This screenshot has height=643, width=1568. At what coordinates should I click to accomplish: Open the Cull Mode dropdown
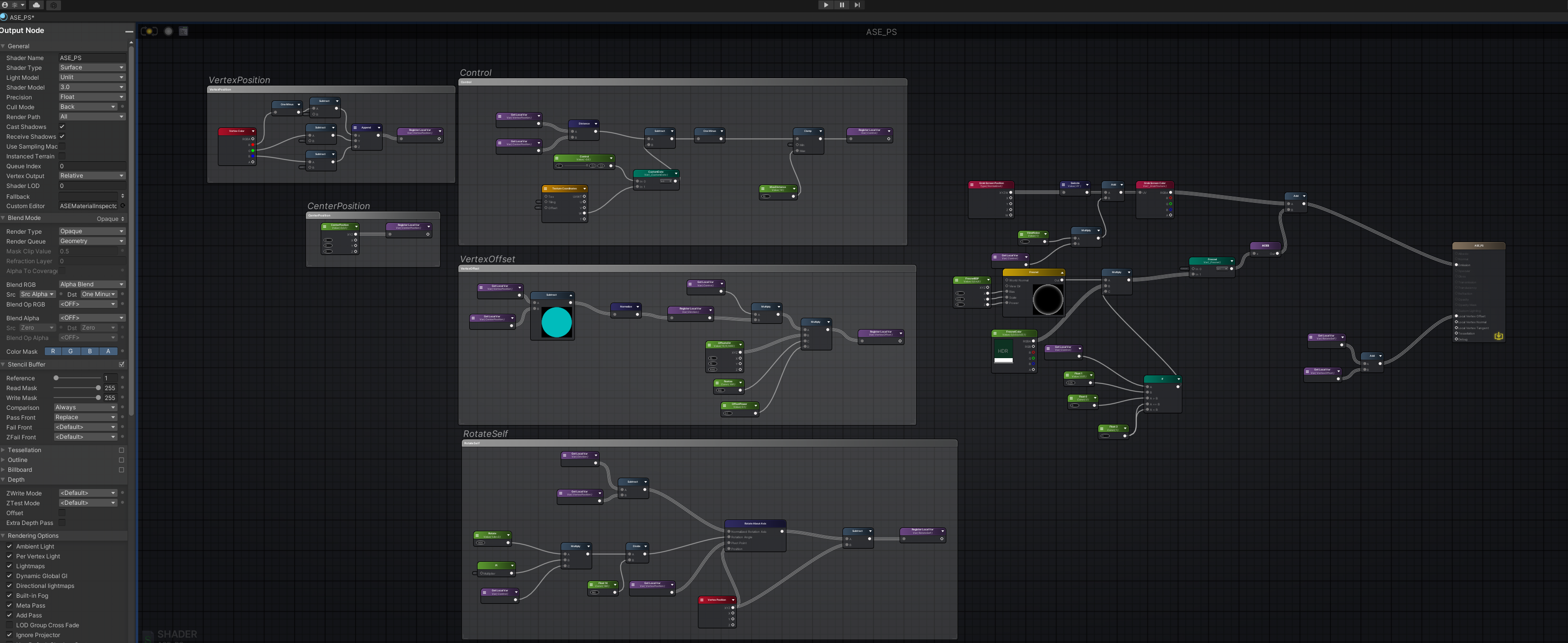tap(88, 107)
